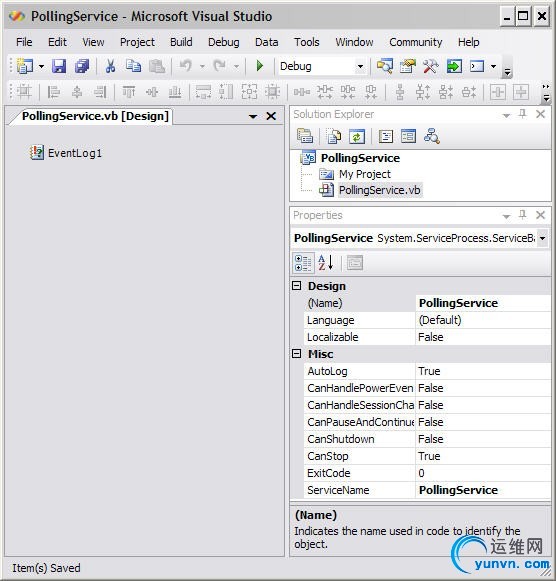The image size is (556, 581).
Task: Click the Localizable property value False
Action: click(483, 337)
